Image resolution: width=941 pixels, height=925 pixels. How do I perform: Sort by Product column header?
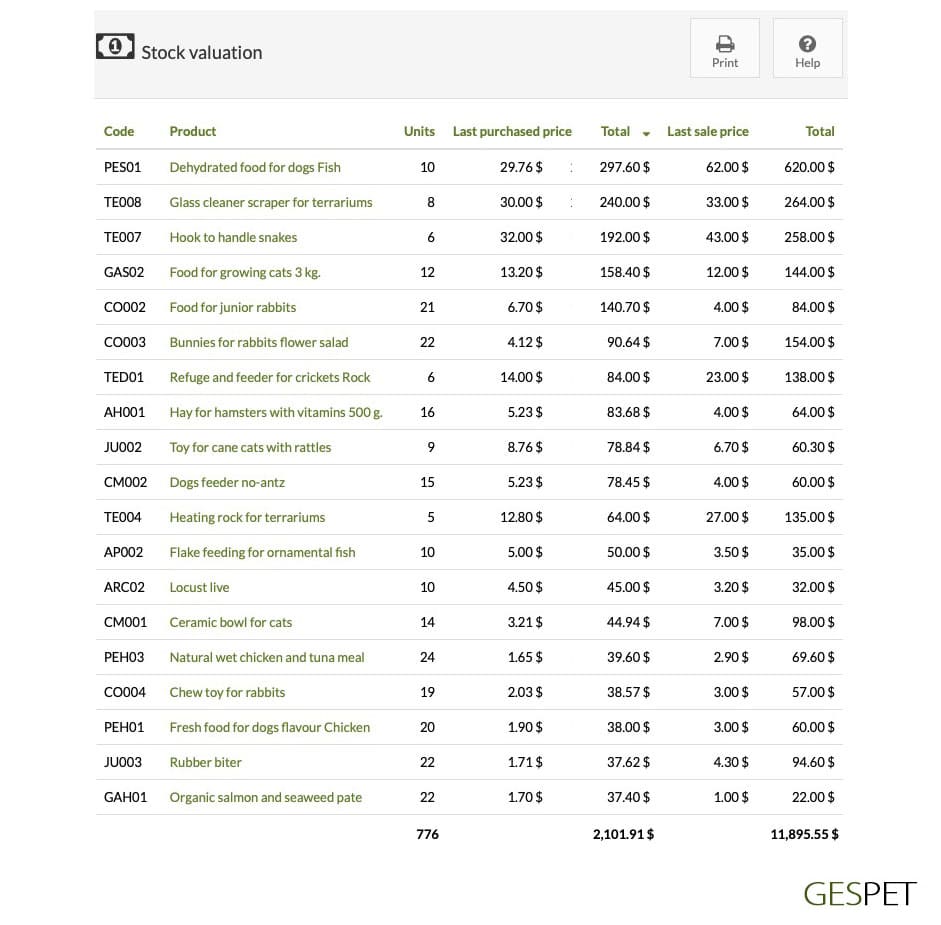192,131
